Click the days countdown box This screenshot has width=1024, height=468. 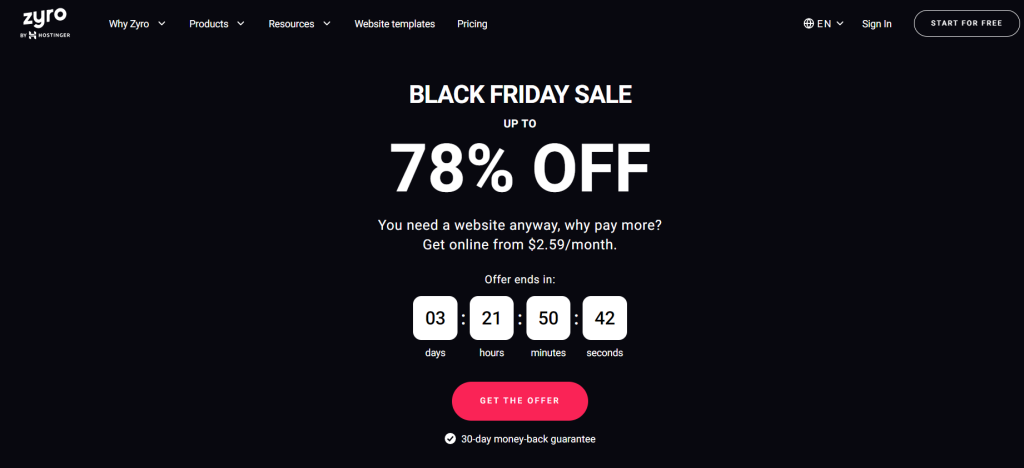tap(435, 318)
